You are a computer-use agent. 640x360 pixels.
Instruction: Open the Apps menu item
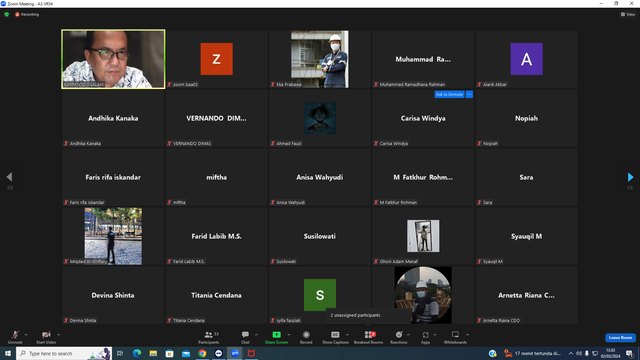(x=425, y=337)
